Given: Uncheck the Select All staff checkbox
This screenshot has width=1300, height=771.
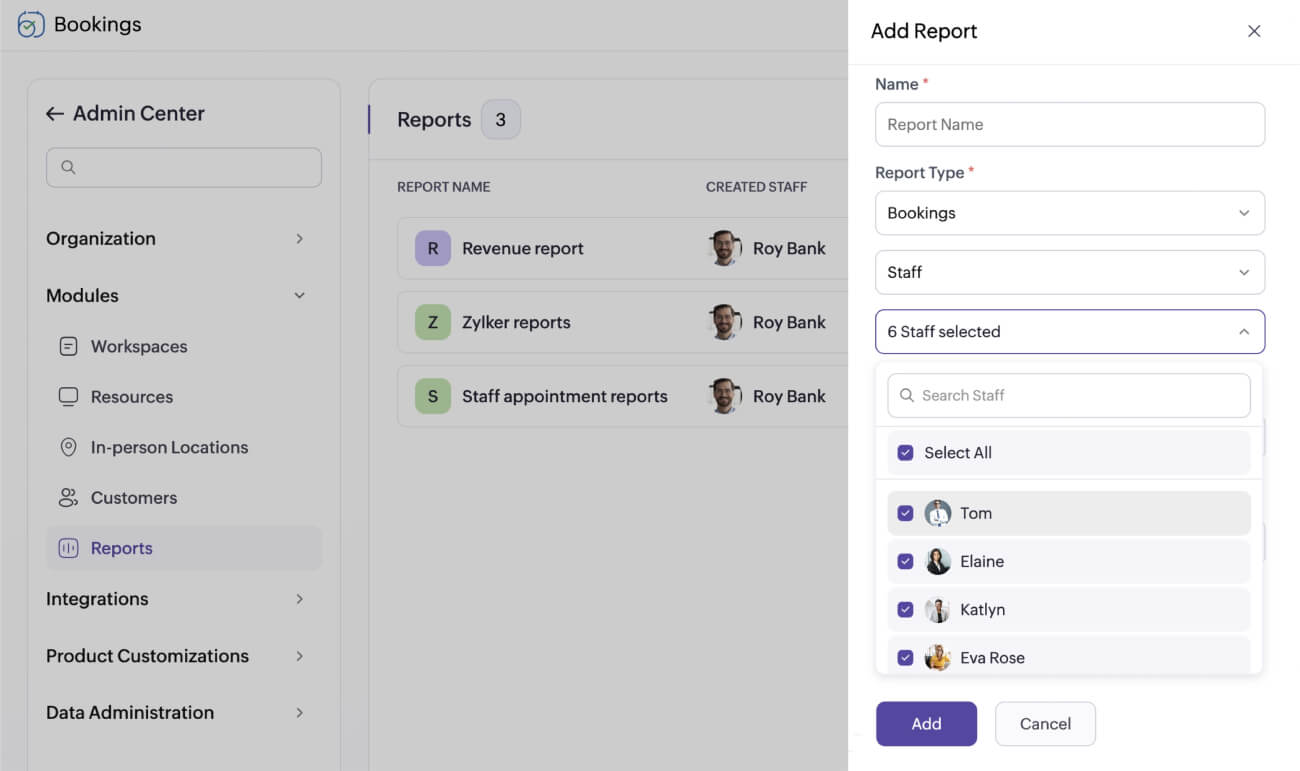Looking at the screenshot, I should (905, 452).
